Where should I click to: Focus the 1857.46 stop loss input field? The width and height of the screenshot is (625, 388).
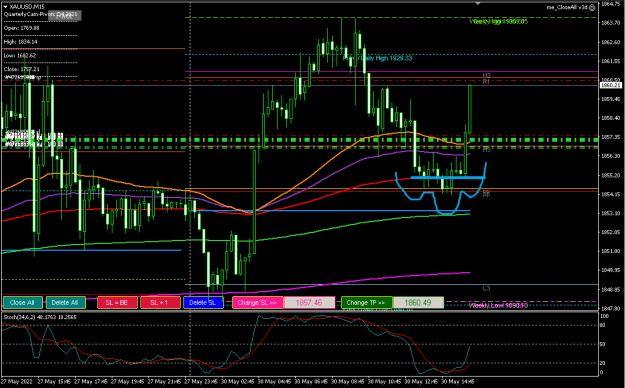[x=309, y=302]
